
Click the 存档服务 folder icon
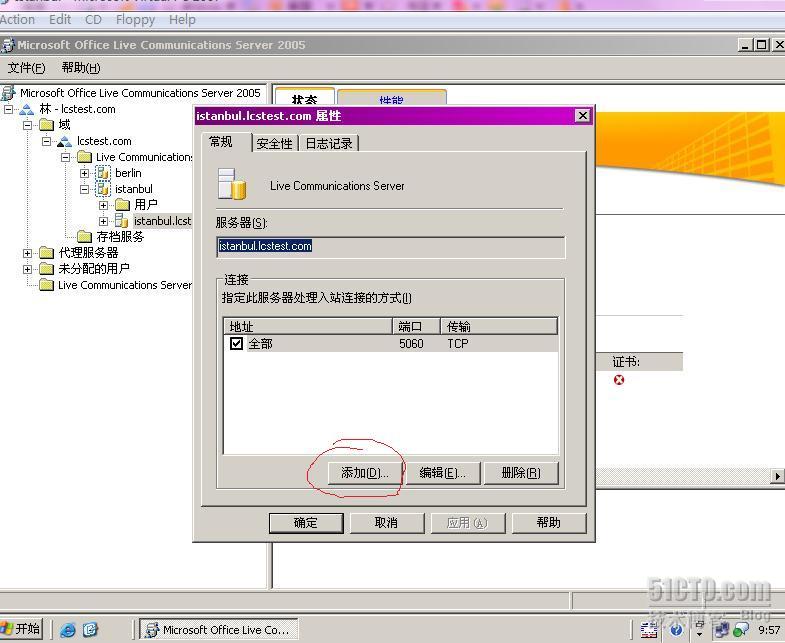pyautogui.click(x=85, y=236)
